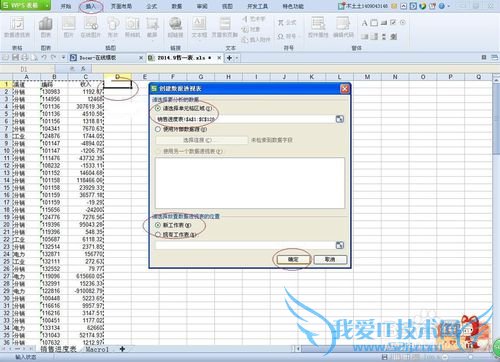The image size is (500, 362).
Task: Click the Chart (图表) ribbon icon
Action: 45,27
